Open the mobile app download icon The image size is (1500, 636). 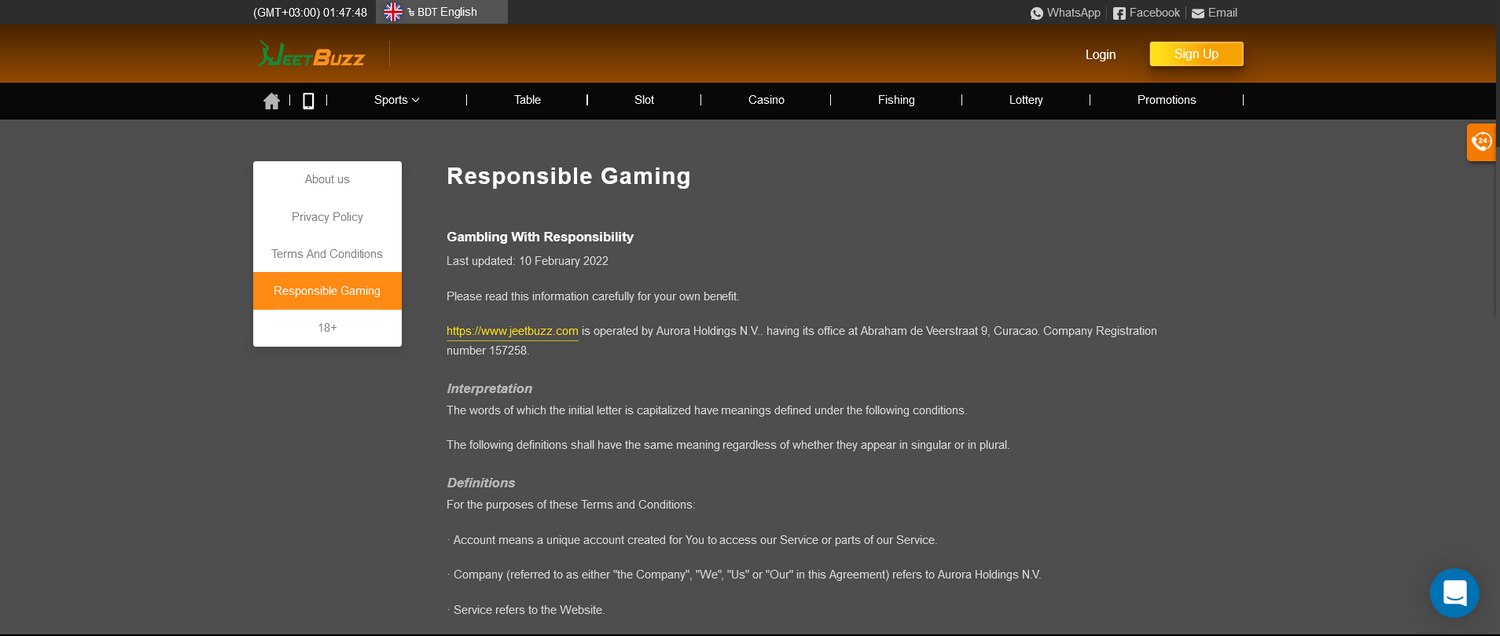tap(308, 100)
